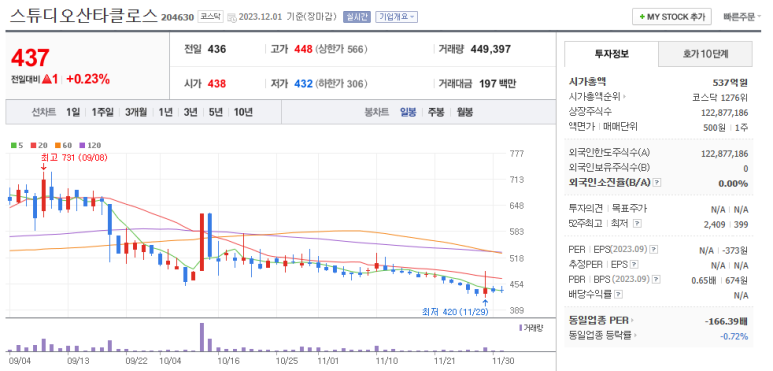Click the 코스닥 market badge
Screen dimensions: 773x371
[x=211, y=16]
